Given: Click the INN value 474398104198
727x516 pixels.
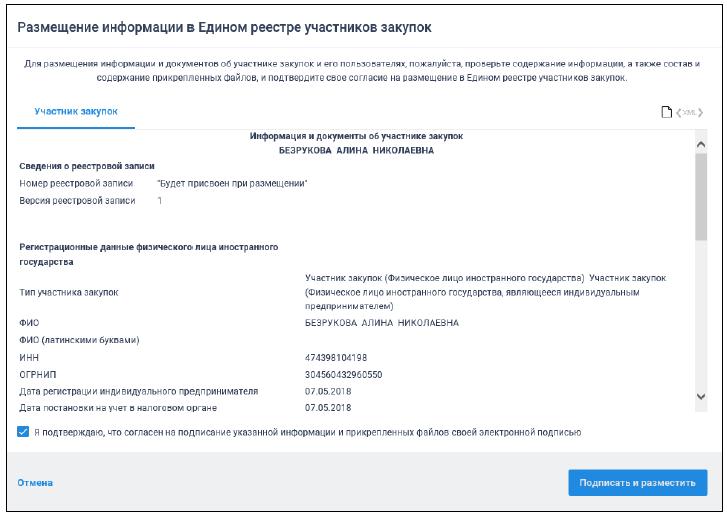Looking at the screenshot, I should 336,357.
